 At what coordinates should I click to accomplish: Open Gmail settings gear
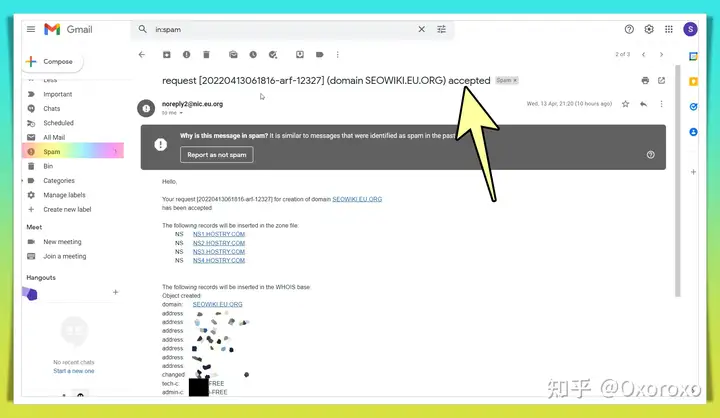[x=649, y=29]
